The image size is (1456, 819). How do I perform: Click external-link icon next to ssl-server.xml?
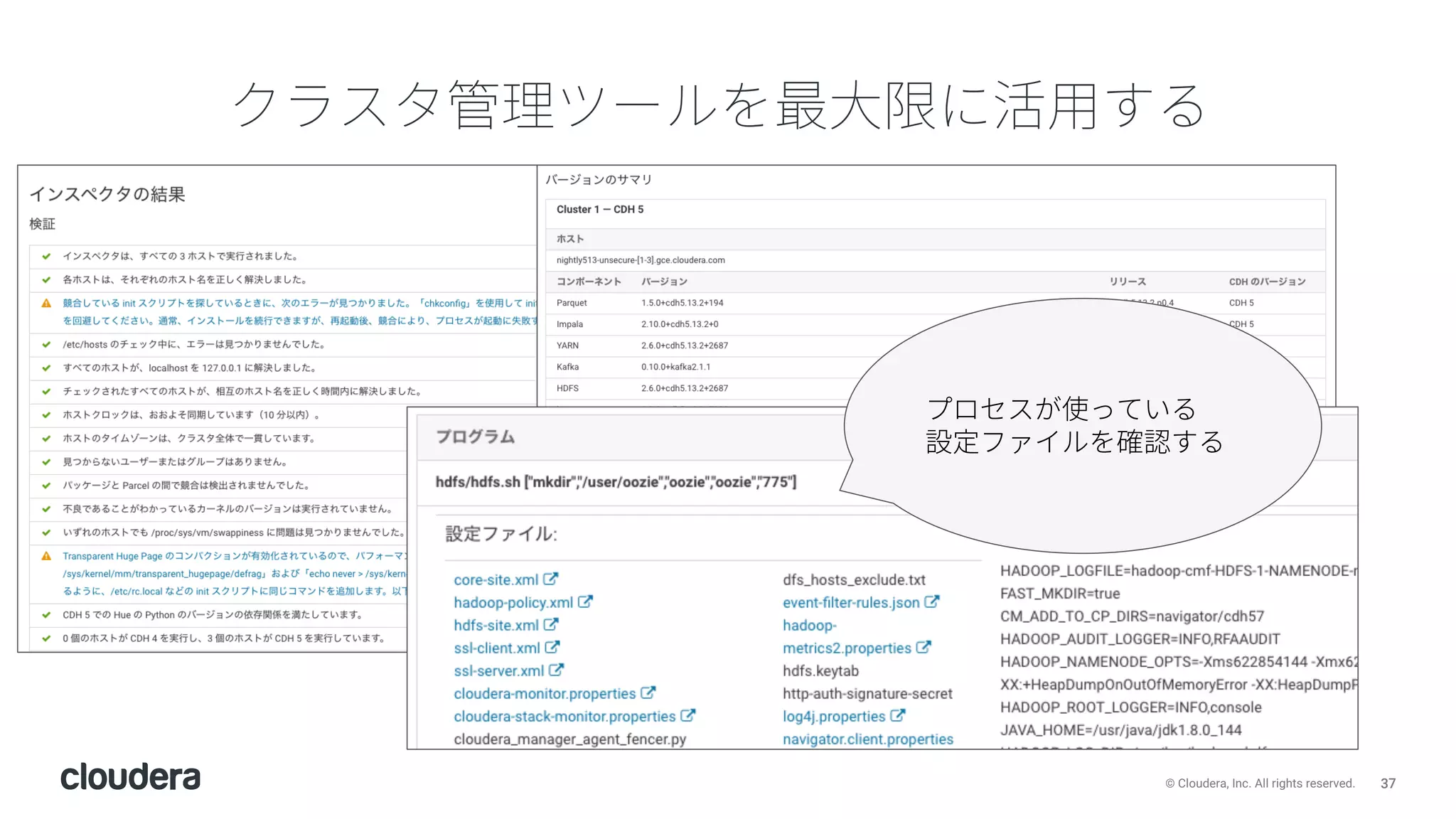point(556,670)
